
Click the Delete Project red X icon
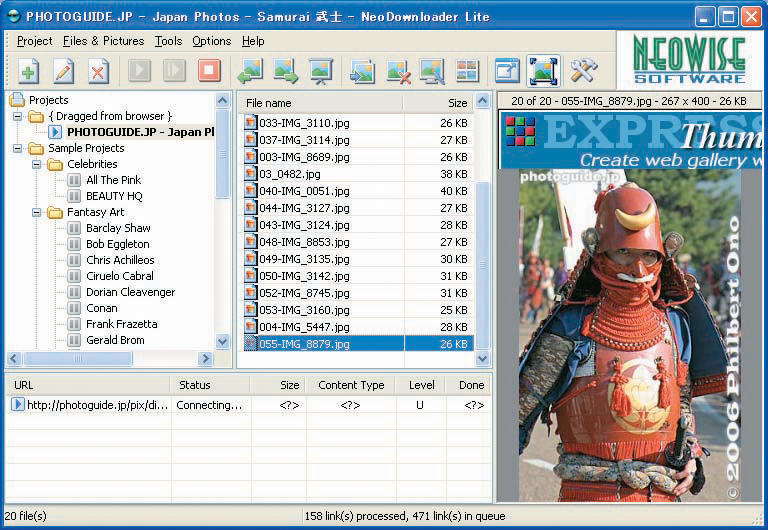click(x=98, y=71)
